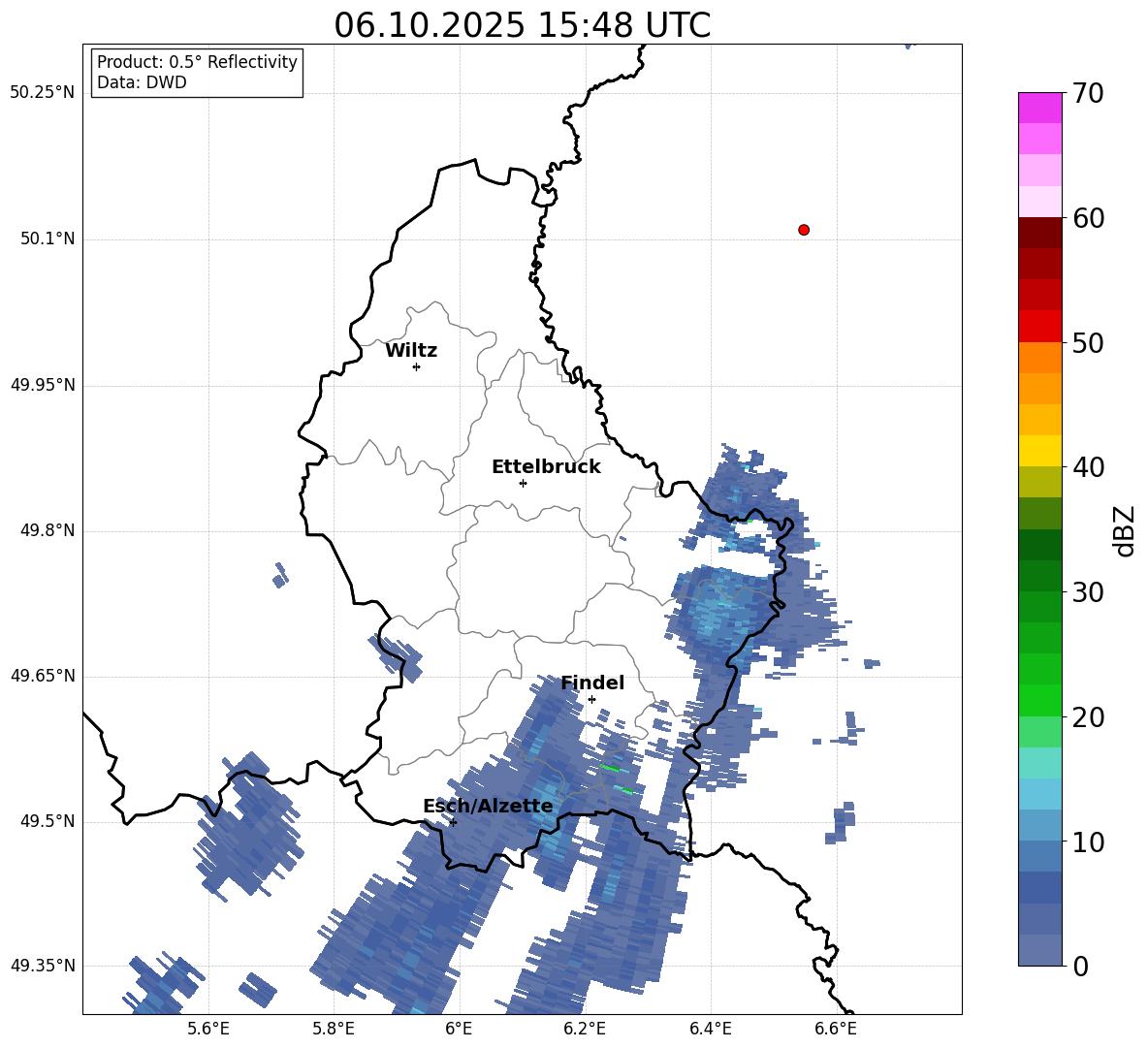Viewport: 1148px width, 1048px height.
Task: Click the 6.6°E longitude label
Action: click(836, 1030)
